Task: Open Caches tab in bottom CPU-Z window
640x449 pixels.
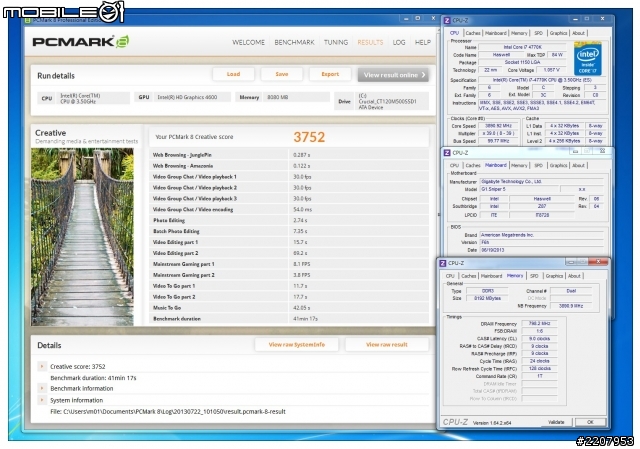Action: [469, 276]
